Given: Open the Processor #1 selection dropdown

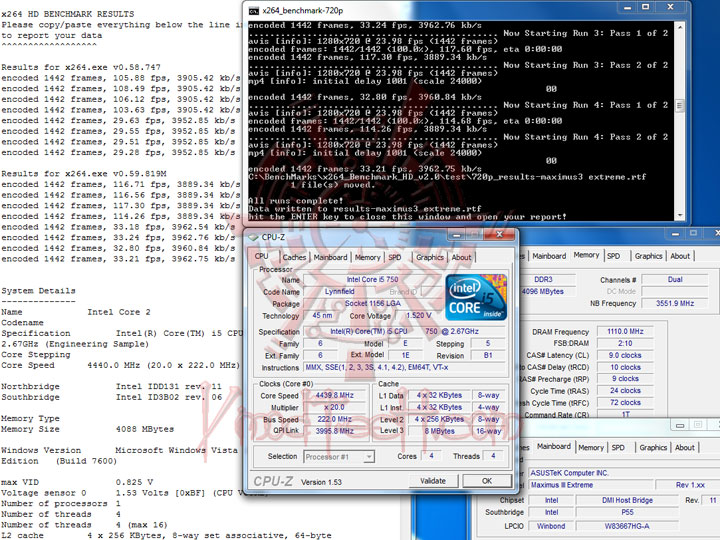Looking at the screenshot, I should pyautogui.click(x=339, y=457).
